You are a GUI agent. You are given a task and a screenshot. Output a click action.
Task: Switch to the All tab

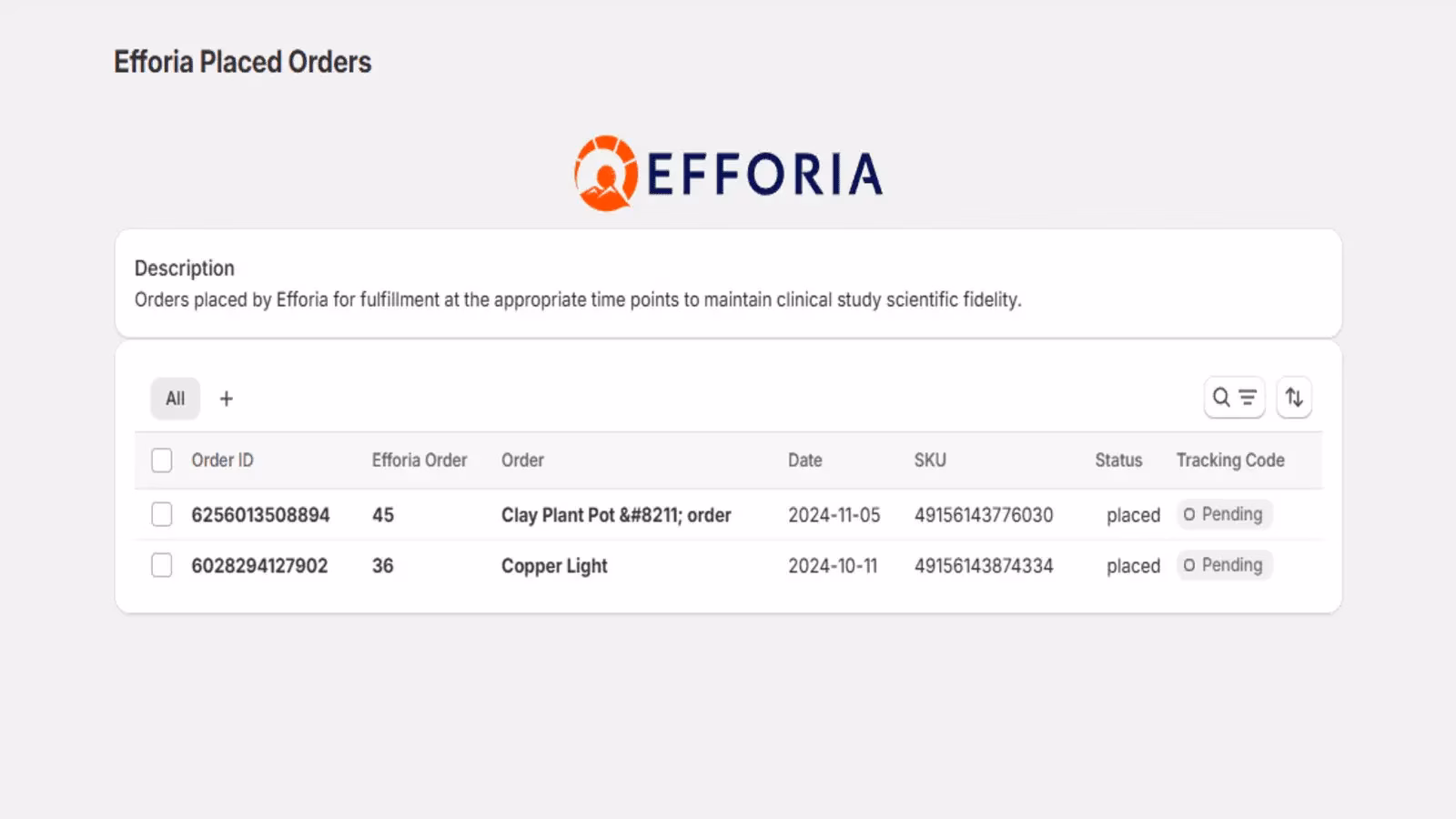[175, 399]
